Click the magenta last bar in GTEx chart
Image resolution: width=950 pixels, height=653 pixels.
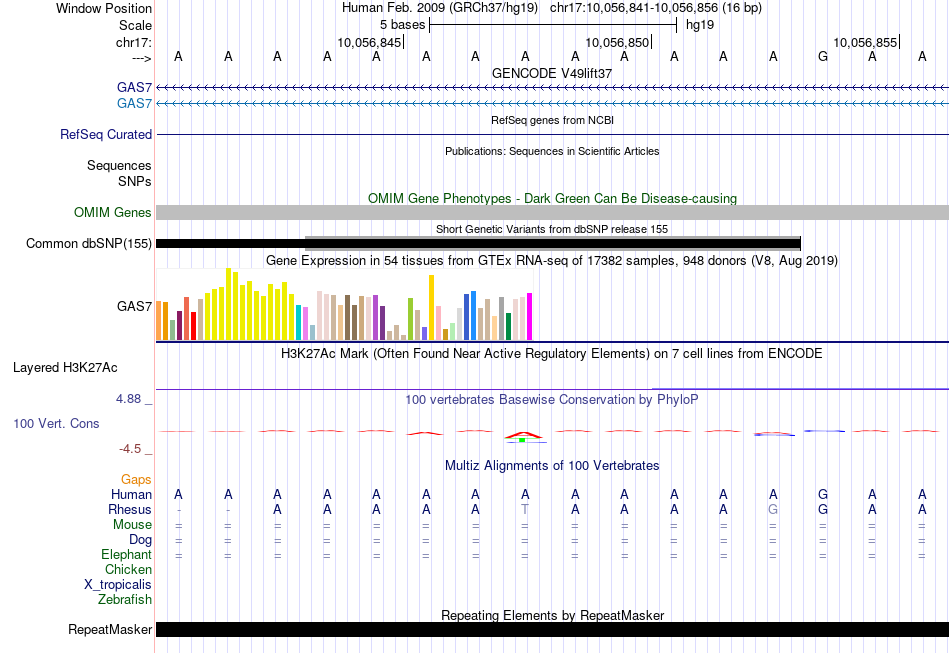[x=529, y=317]
